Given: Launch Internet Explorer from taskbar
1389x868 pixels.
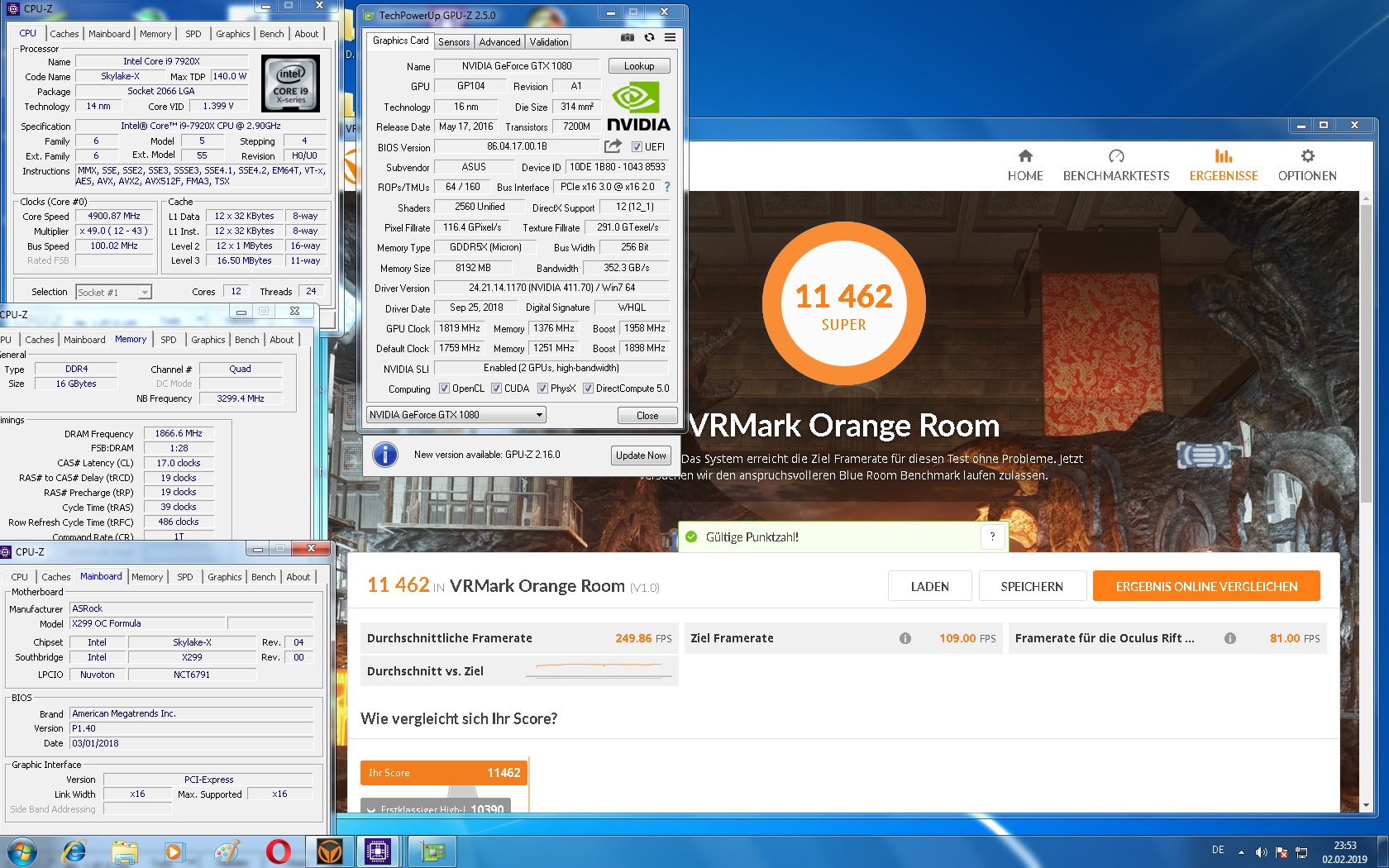Looking at the screenshot, I should [x=74, y=851].
